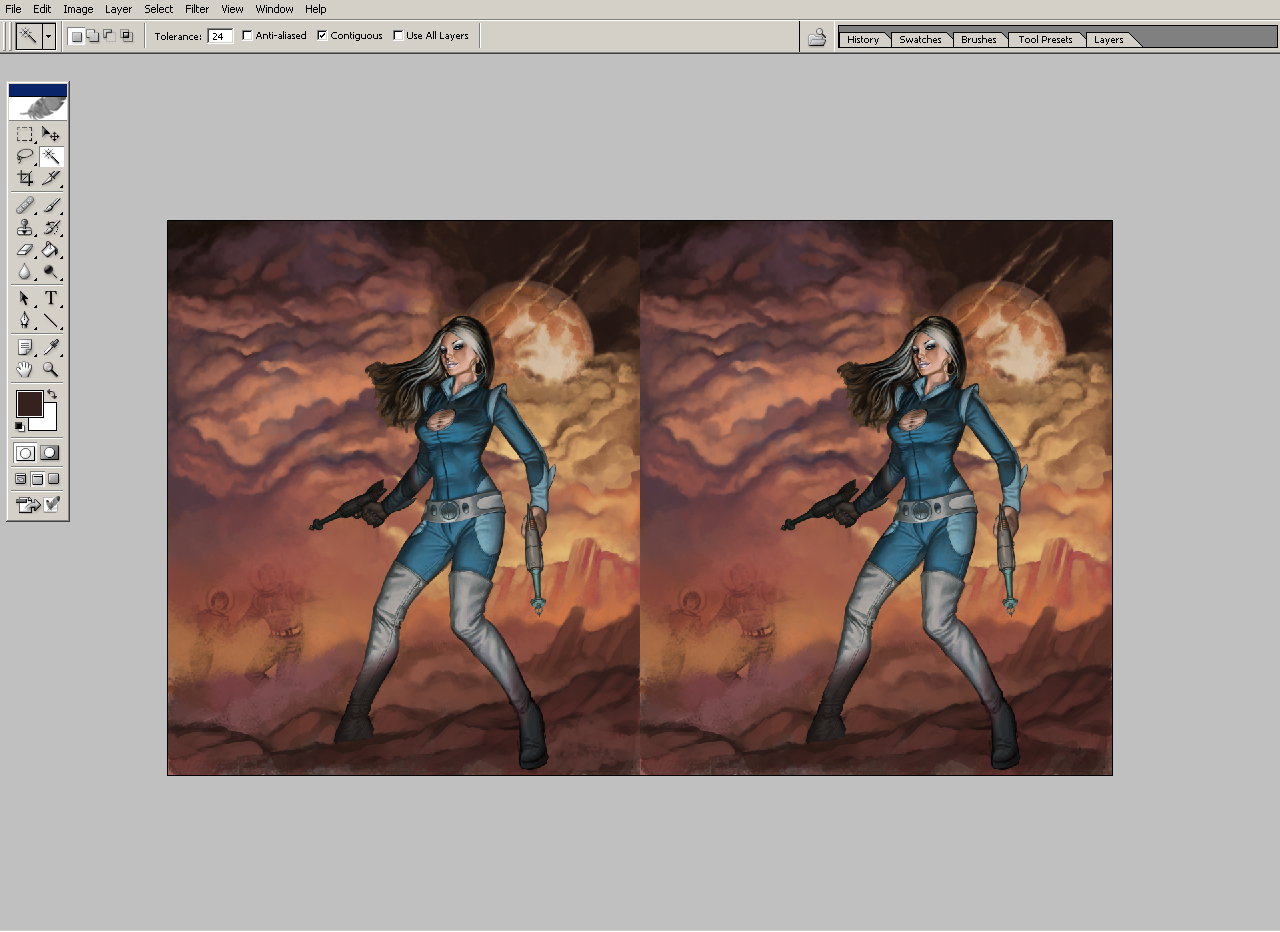Select the Magic Wand tool in the toolbox
This screenshot has height=932, width=1280.
click(x=51, y=156)
